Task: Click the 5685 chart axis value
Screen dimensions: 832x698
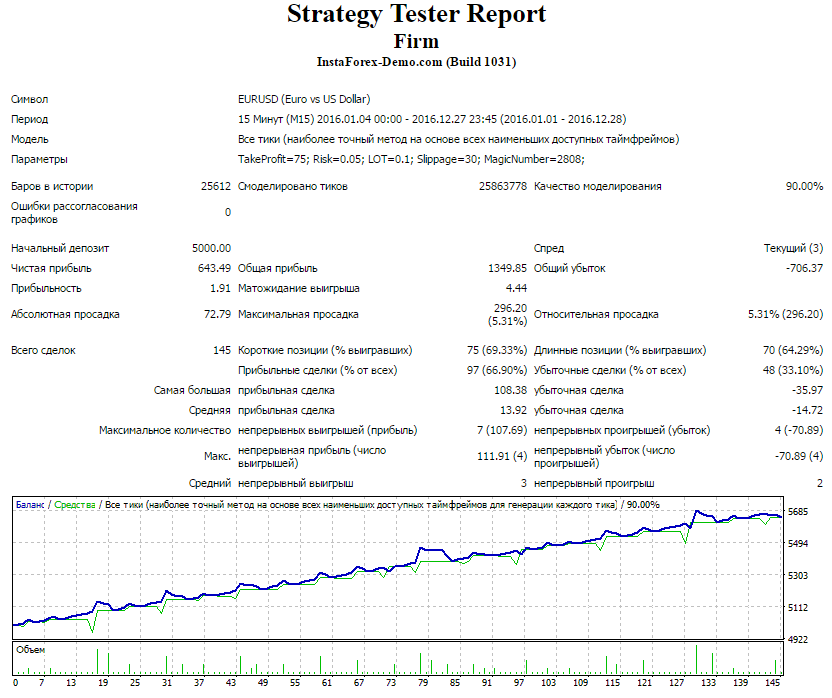Action: point(798,512)
